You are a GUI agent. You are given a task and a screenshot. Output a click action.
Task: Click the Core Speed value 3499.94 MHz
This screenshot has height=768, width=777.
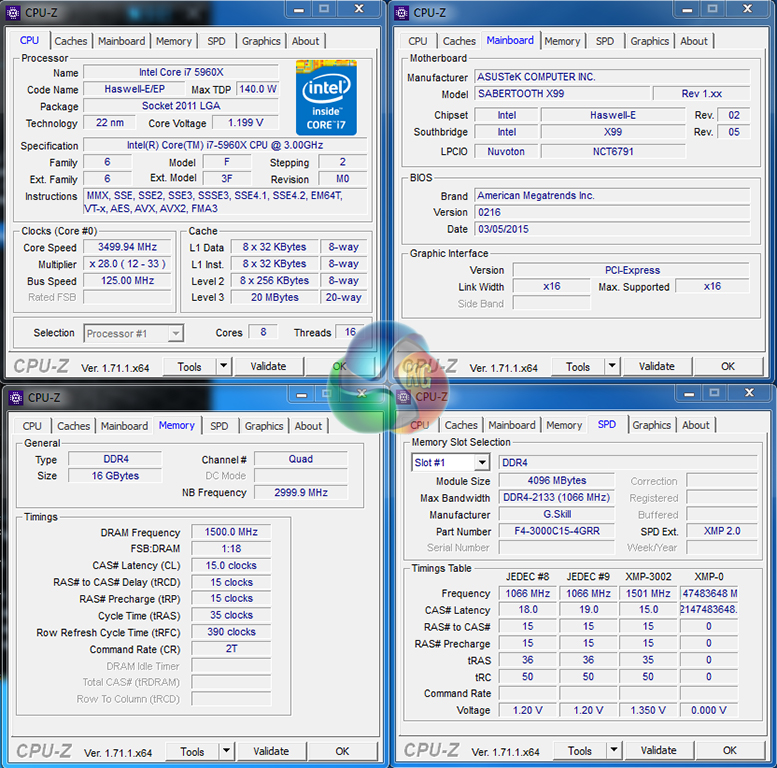coord(127,247)
